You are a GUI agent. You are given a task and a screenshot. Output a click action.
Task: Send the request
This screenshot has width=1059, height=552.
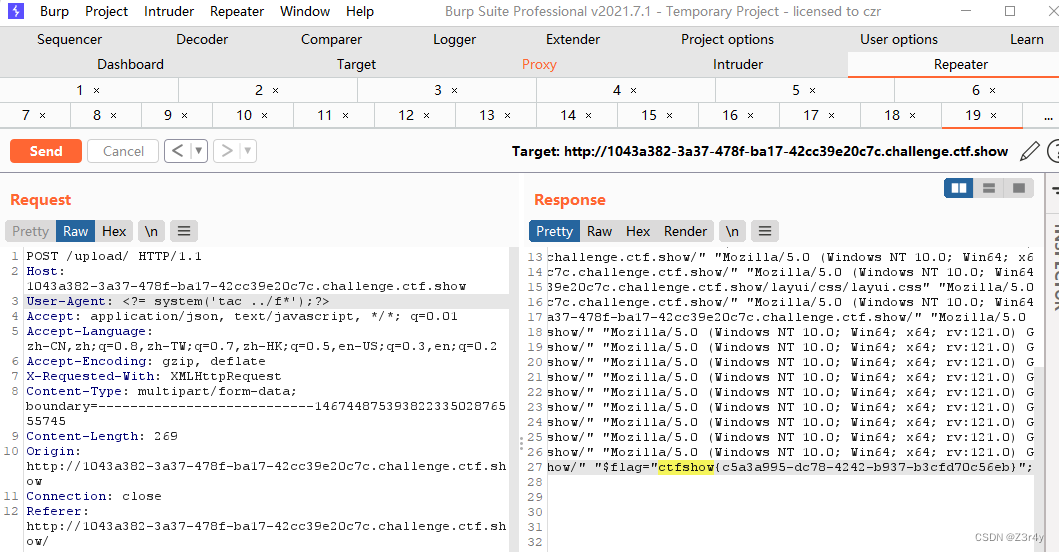tap(46, 151)
